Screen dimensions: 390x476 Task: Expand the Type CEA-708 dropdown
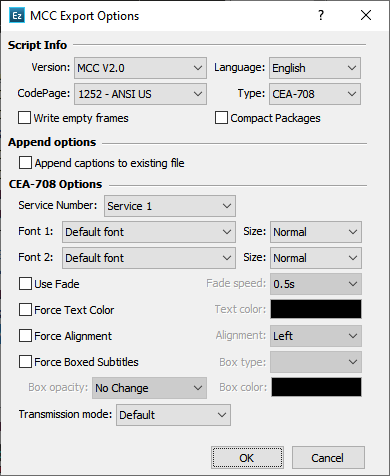[315, 94]
